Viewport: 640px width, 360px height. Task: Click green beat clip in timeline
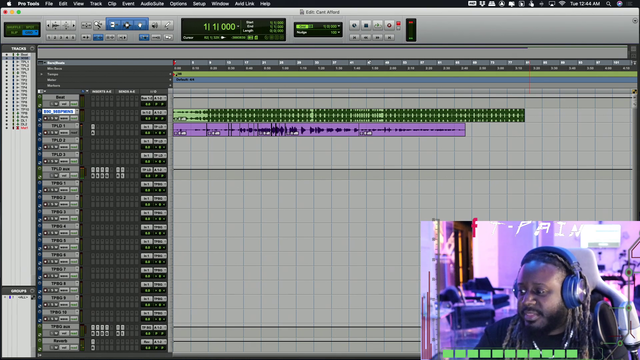tap(349, 116)
